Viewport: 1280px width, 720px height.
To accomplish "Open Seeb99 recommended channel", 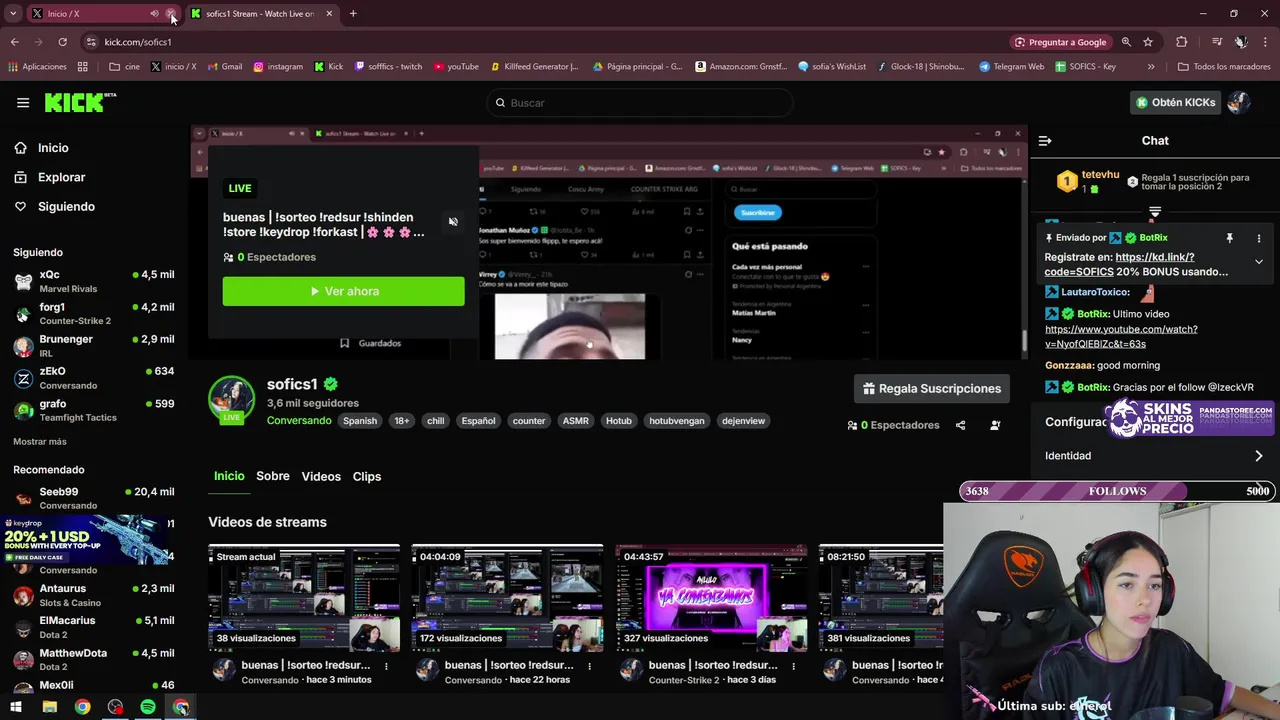I will click(93, 498).
